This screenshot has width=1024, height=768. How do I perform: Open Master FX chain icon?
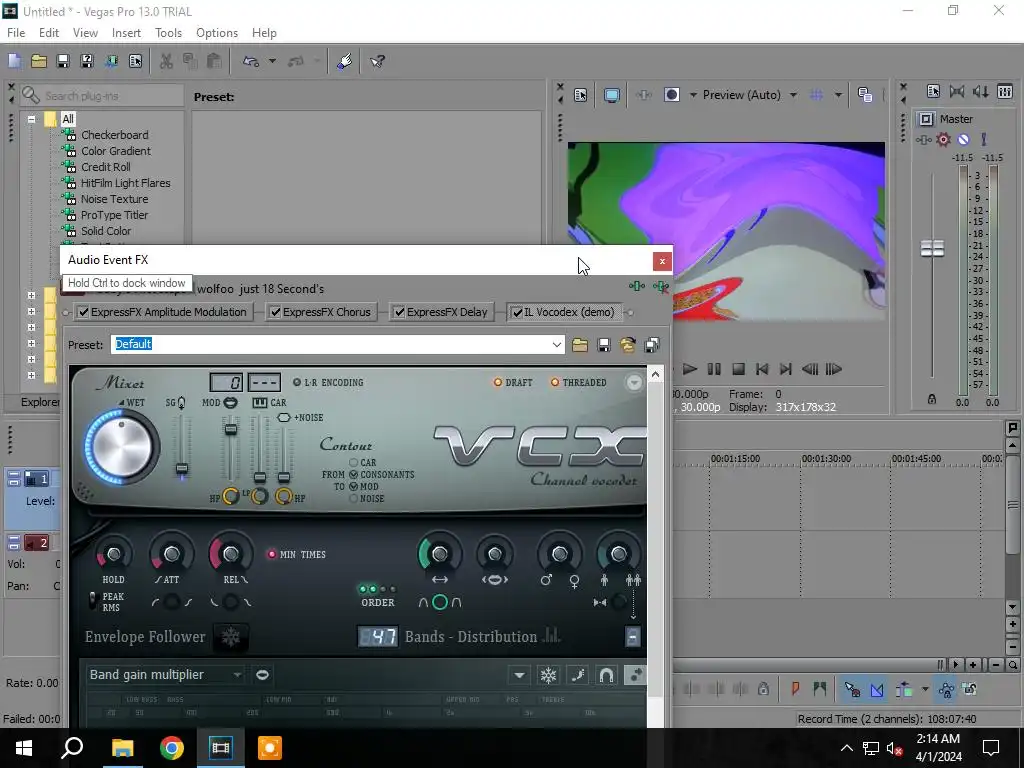[x=923, y=140]
